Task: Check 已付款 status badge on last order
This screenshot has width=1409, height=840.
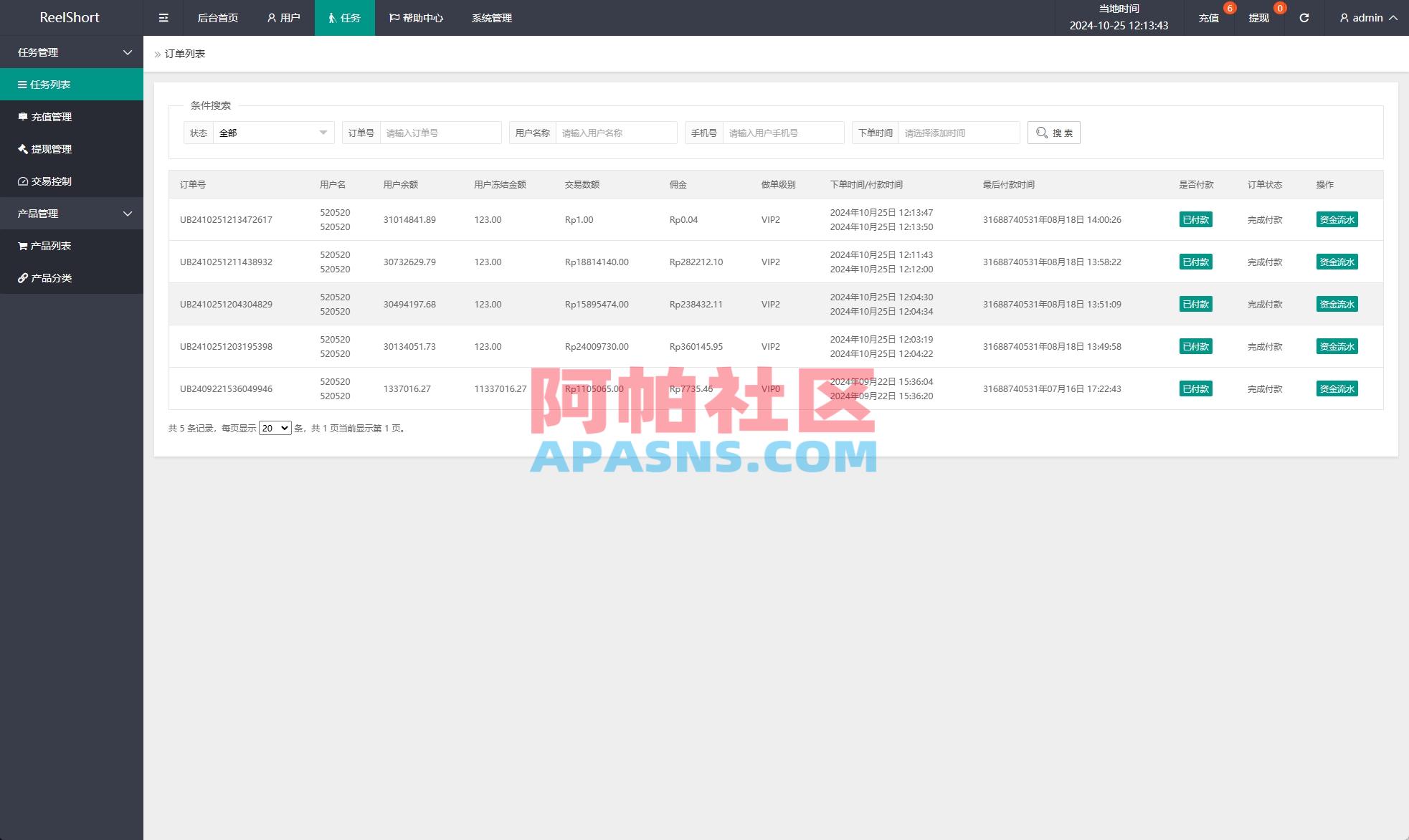Action: (x=1195, y=388)
